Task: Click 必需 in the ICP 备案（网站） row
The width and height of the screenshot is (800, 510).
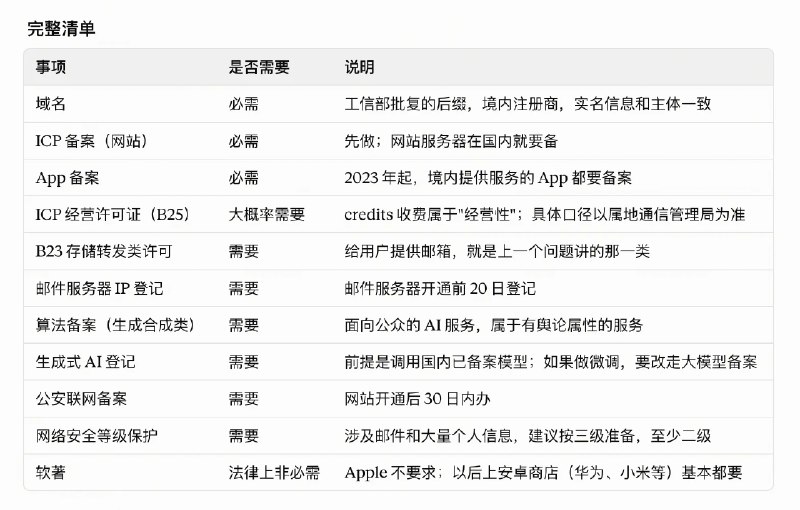Action: (243, 141)
